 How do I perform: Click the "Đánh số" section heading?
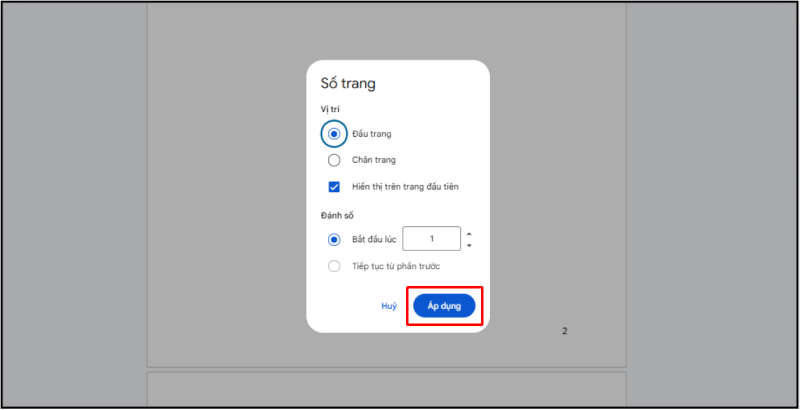[x=335, y=215]
